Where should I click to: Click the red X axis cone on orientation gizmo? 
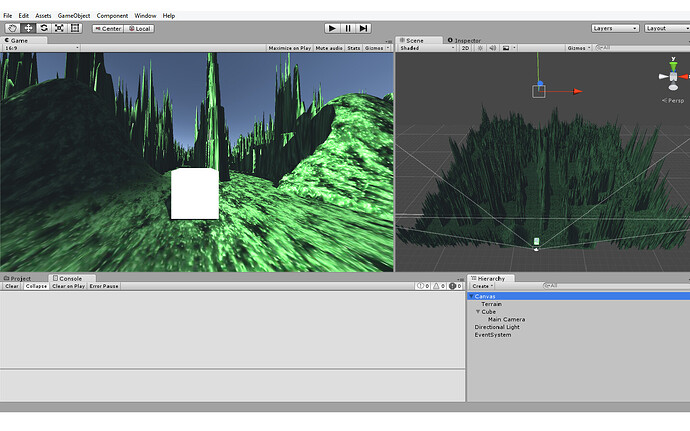pyautogui.click(x=684, y=77)
